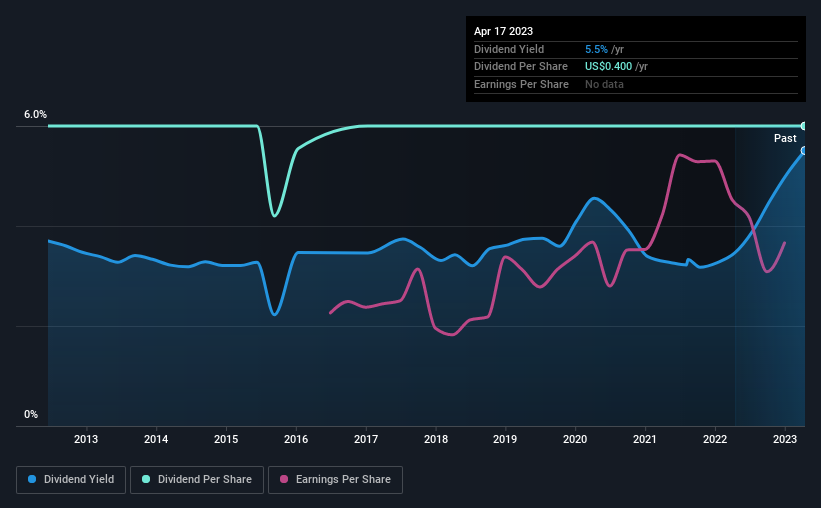
Task: Click the pink Earnings Per Share legend dot
Action: (284, 479)
